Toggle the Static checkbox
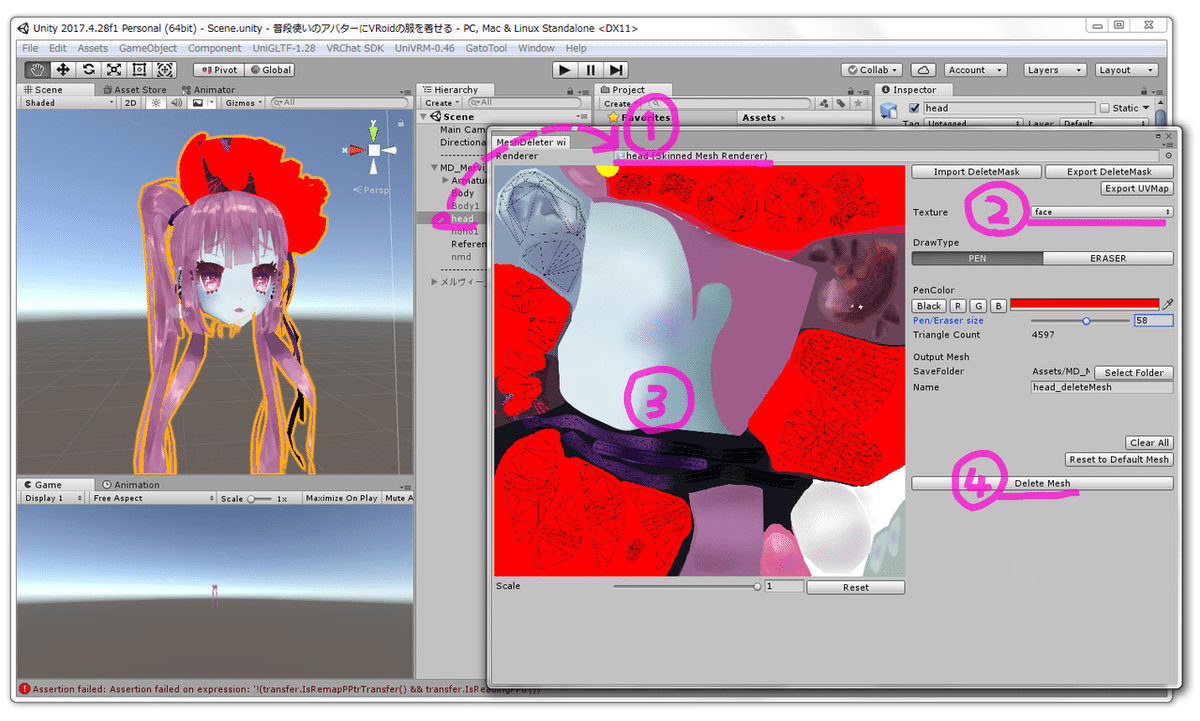This screenshot has height=721, width=1200. (1104, 108)
